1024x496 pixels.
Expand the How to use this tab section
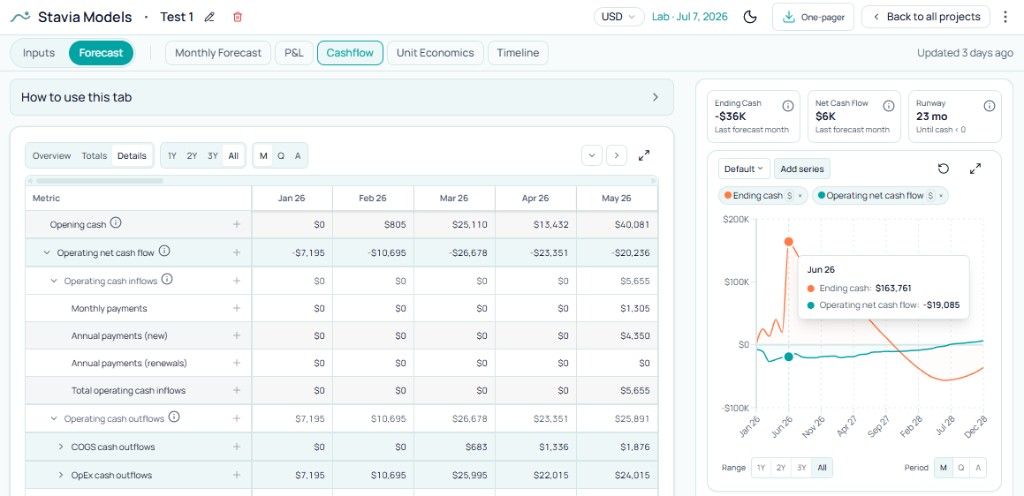pos(342,97)
